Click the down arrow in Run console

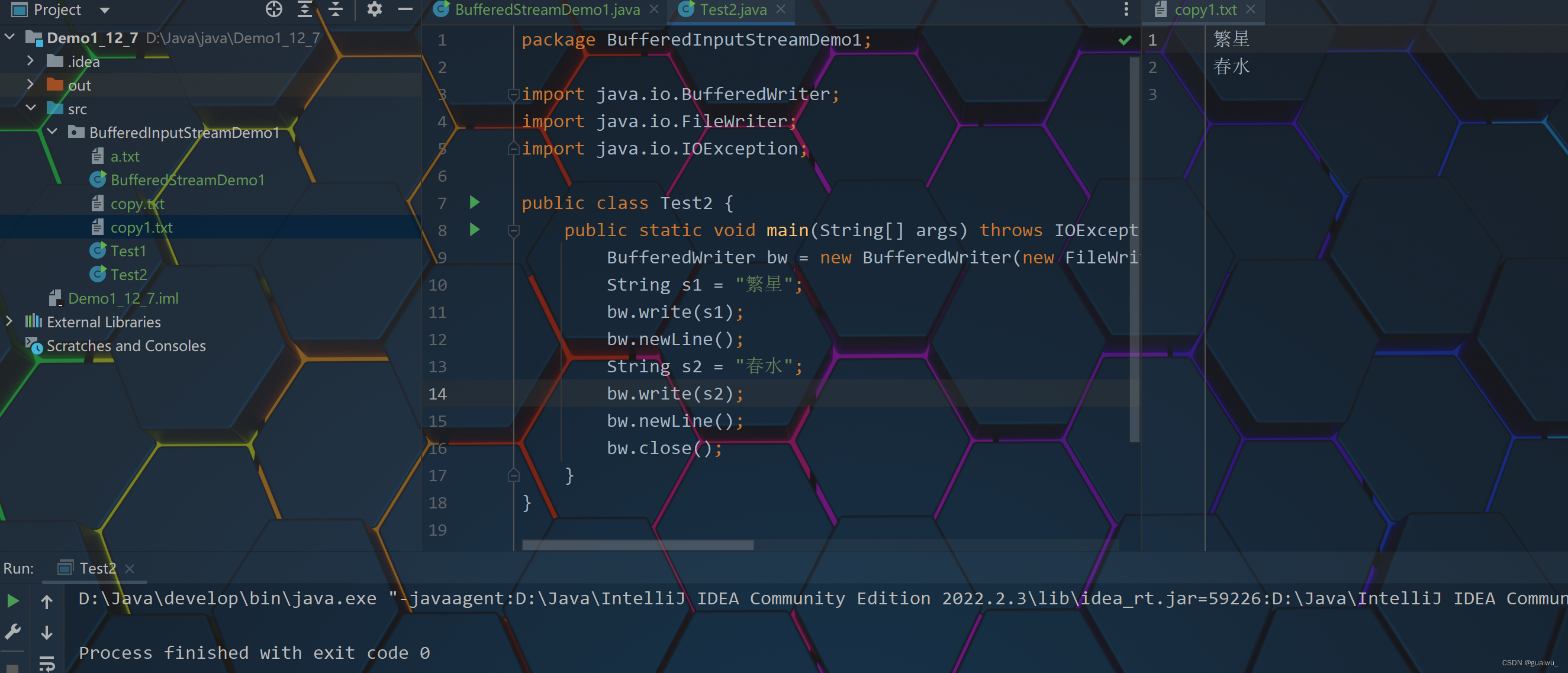47,633
